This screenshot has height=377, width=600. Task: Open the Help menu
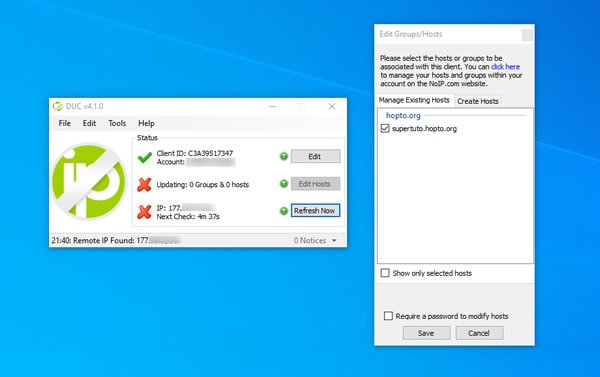146,123
